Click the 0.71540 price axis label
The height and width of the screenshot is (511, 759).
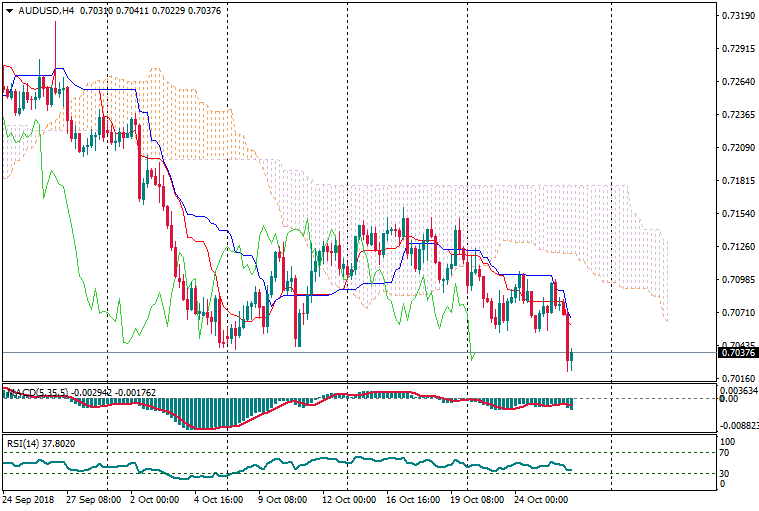[737, 214]
